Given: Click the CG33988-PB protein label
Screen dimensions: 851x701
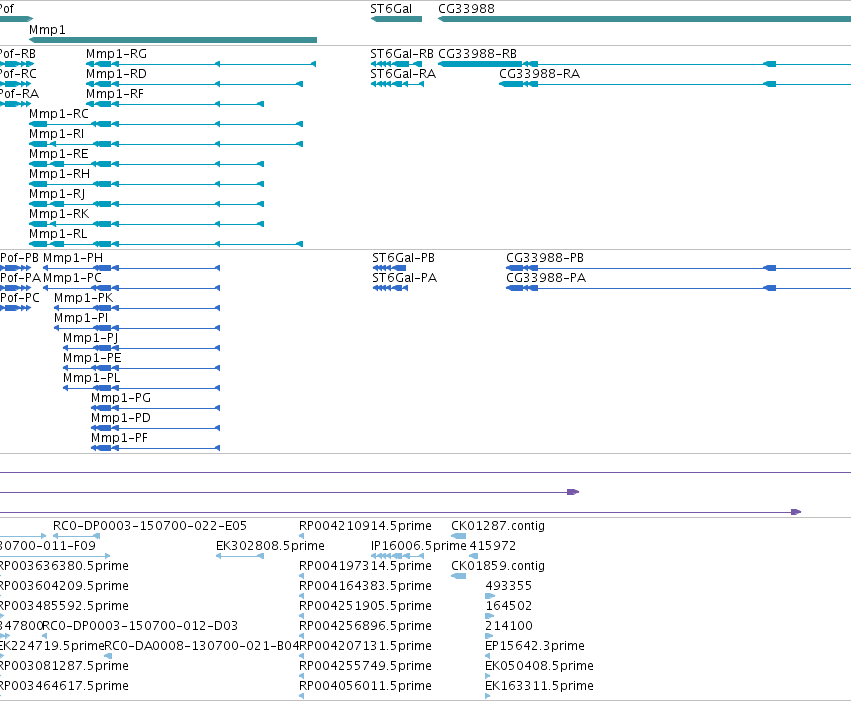Looking at the screenshot, I should coord(545,258).
